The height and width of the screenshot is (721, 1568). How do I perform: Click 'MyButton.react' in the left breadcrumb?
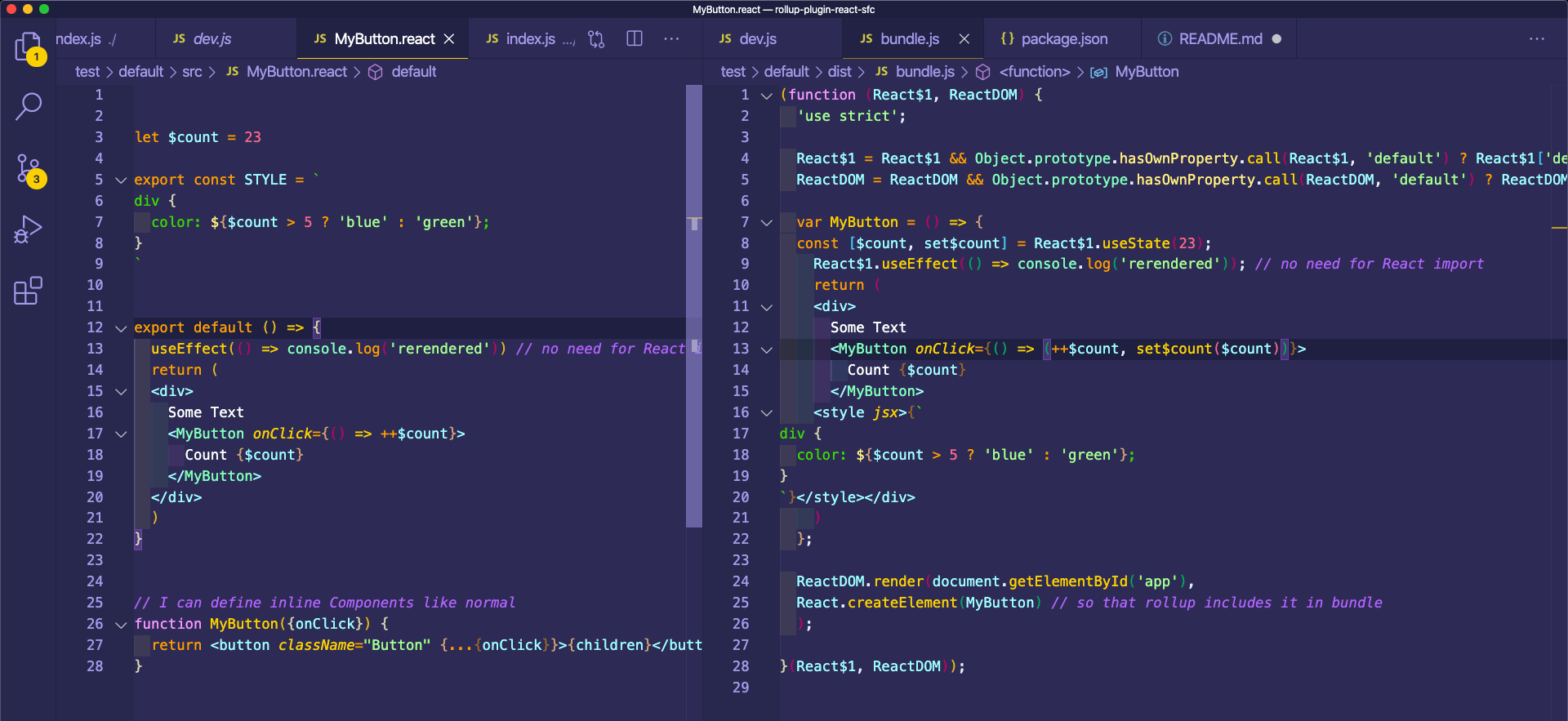[x=296, y=72]
